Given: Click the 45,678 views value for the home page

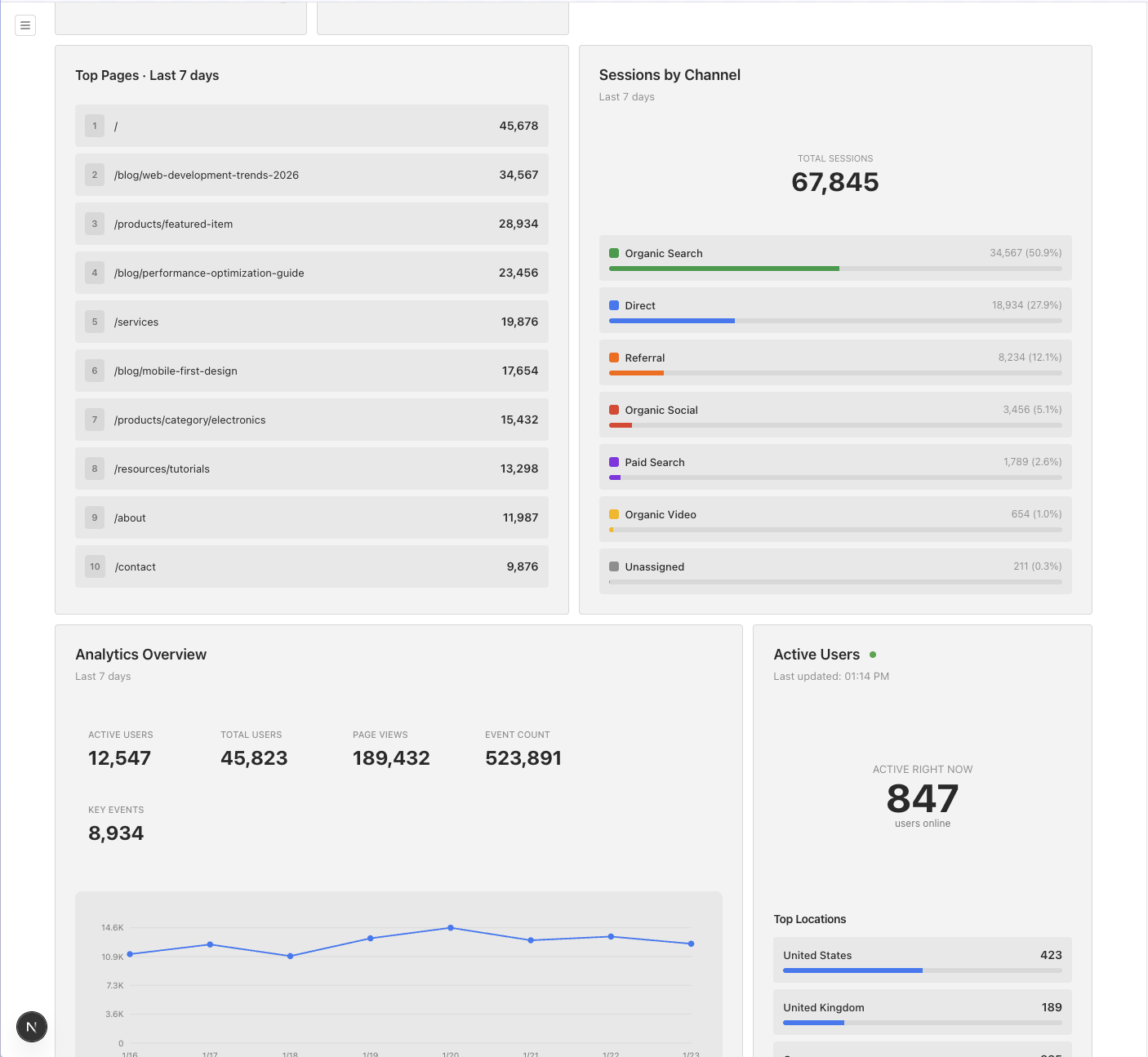Looking at the screenshot, I should (518, 126).
